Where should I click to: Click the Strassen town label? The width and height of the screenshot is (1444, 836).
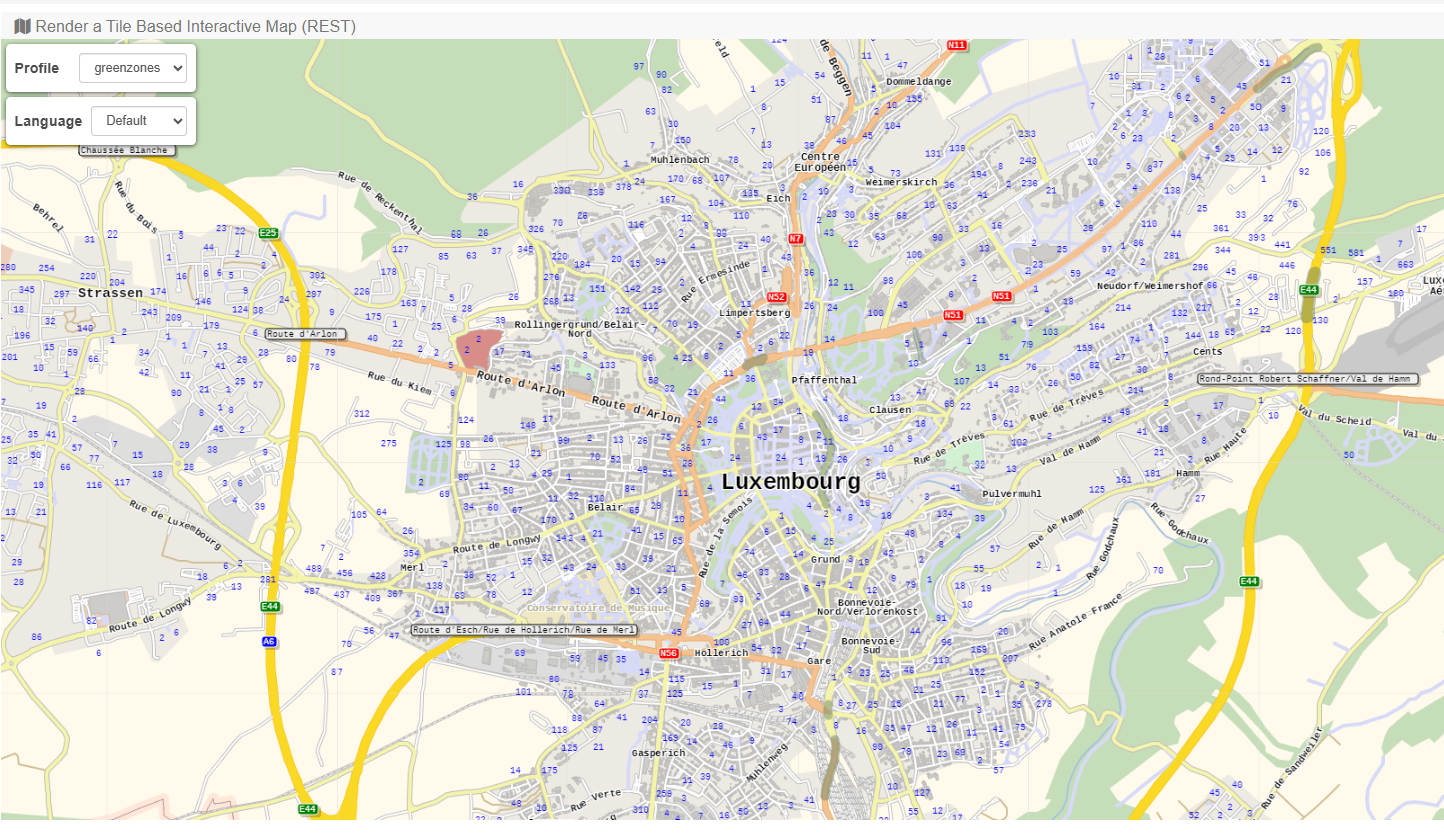[110, 293]
